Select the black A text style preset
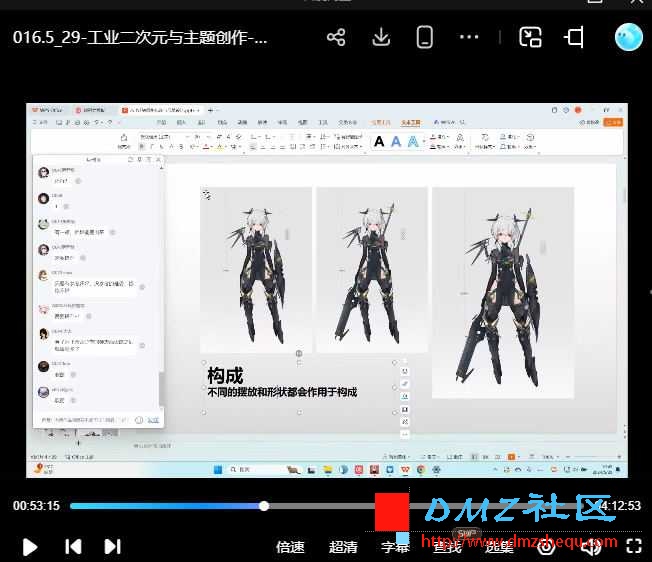652x562 pixels. [379, 142]
